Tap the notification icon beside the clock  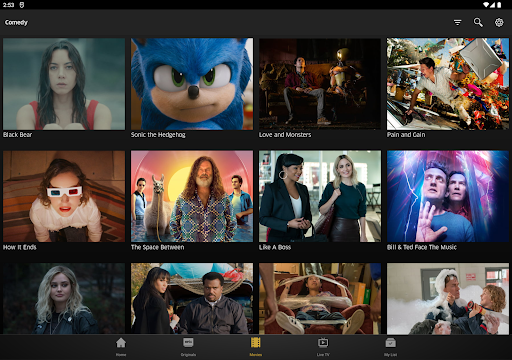22,5
